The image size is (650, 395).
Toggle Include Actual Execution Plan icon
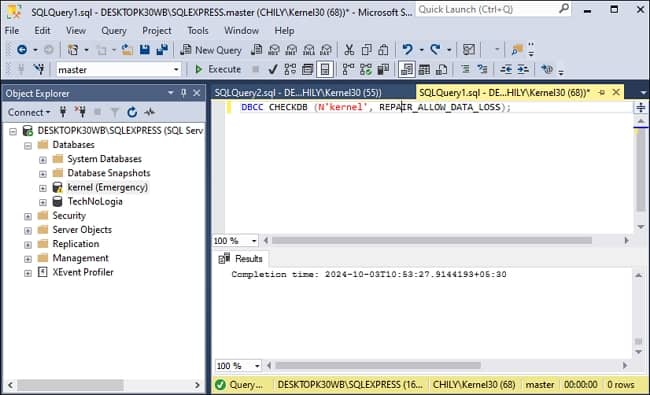[348, 69]
